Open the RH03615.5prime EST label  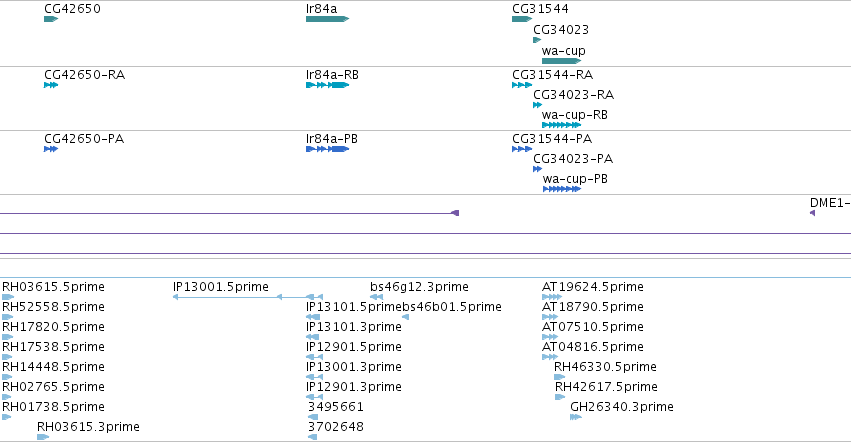point(53,287)
